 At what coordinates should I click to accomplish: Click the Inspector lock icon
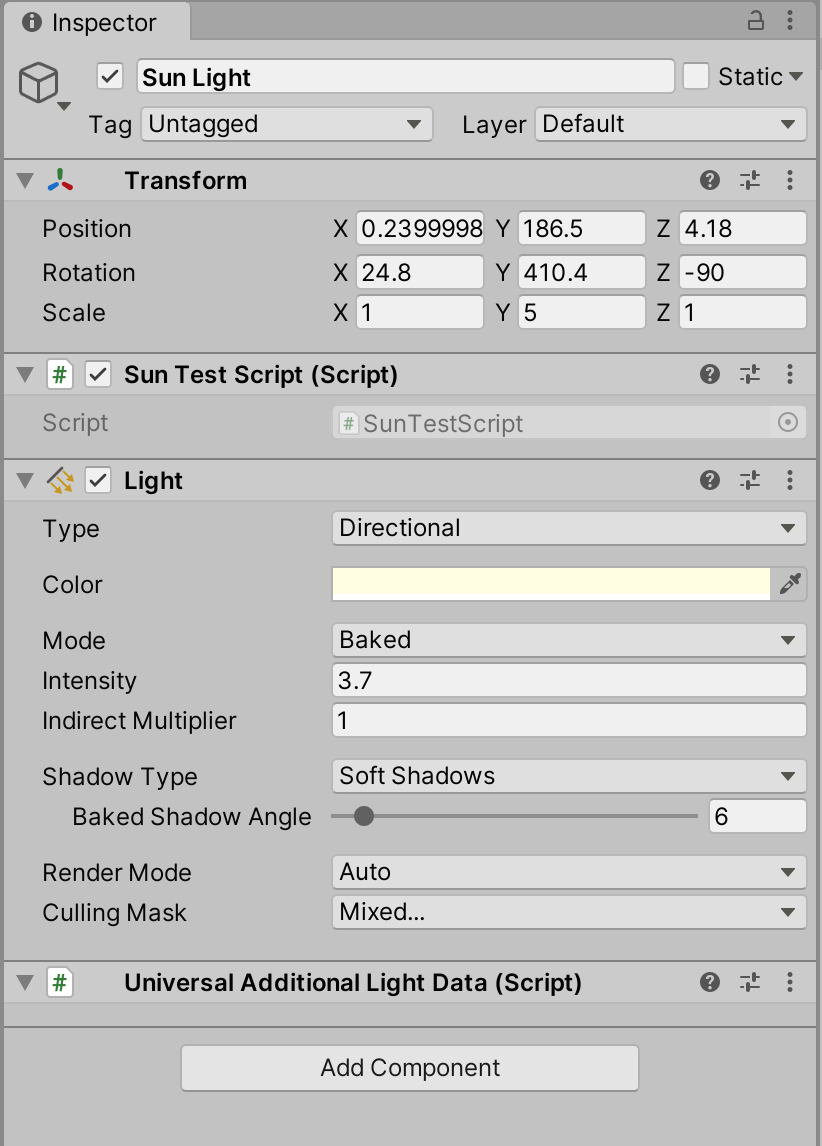click(756, 21)
